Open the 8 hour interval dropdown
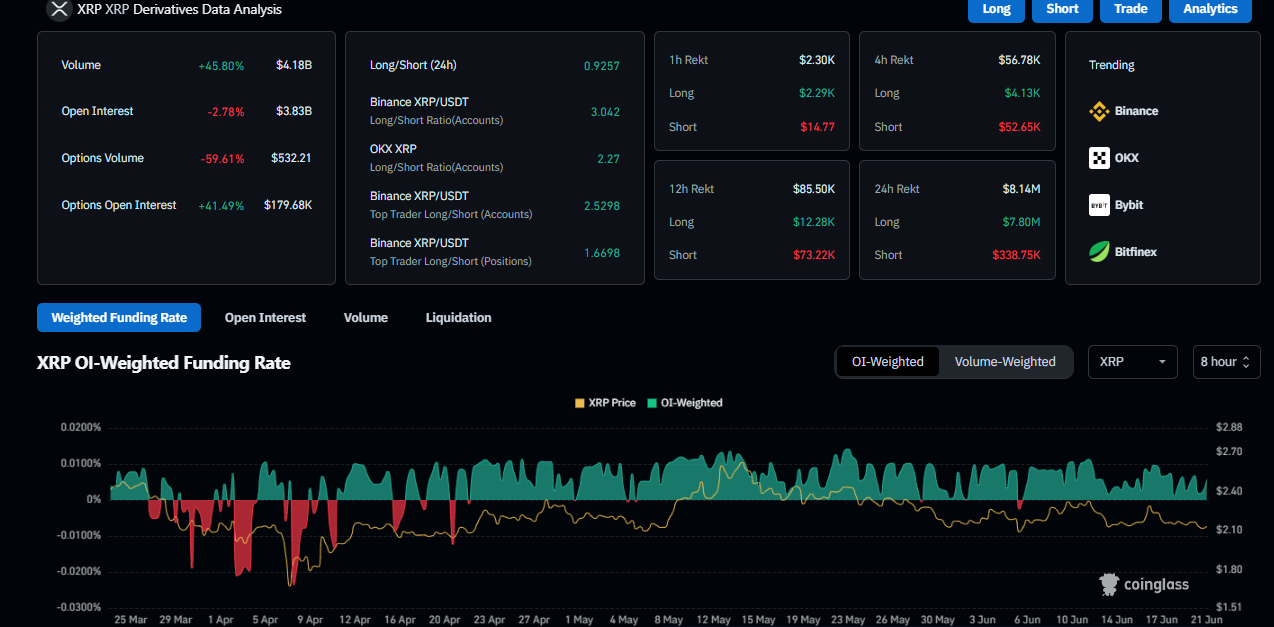Screen dimensions: 1274x627 (x=1226, y=362)
